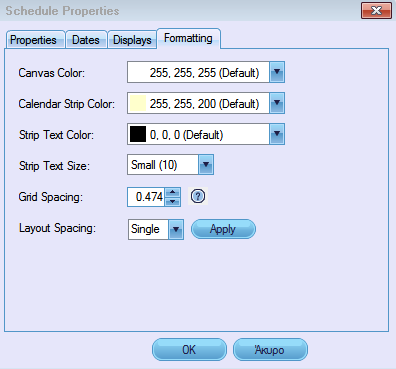This screenshot has height=369, width=396.
Task: Click the 255, 255, 200 (Default) value
Action: (204, 104)
